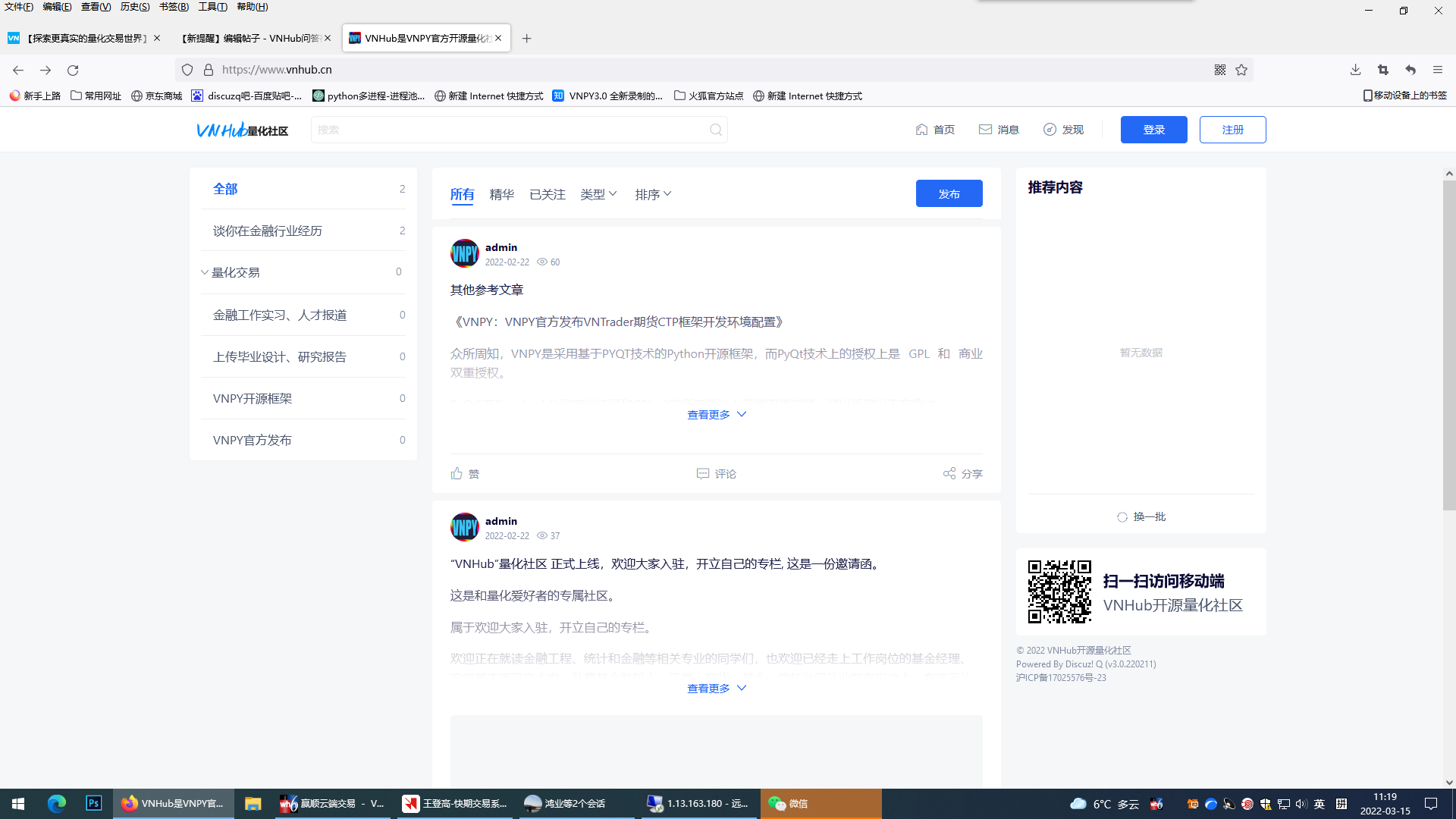Open the 历史(S) menu

[x=135, y=7]
